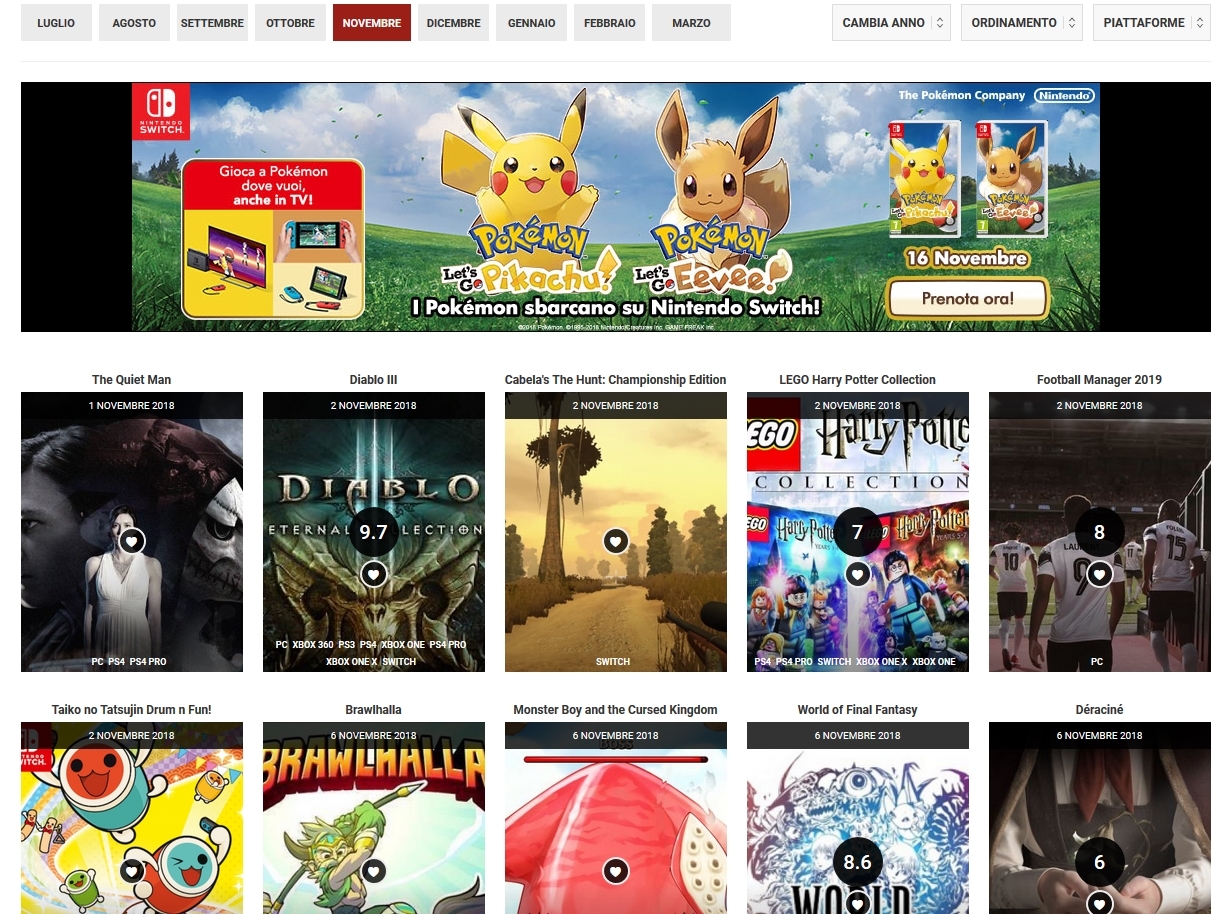Select the Febbraio tab
The width and height of the screenshot is (1225, 914).
[x=610, y=22]
